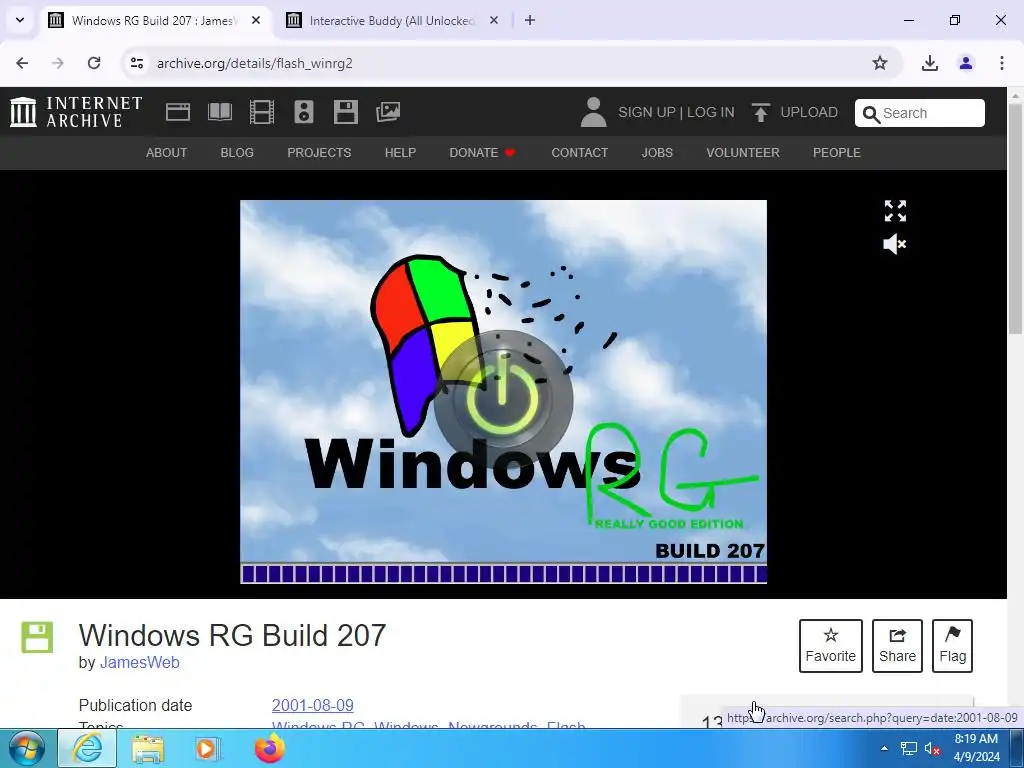Click the Share button
Viewport: 1024px width, 768px height.
[897, 646]
